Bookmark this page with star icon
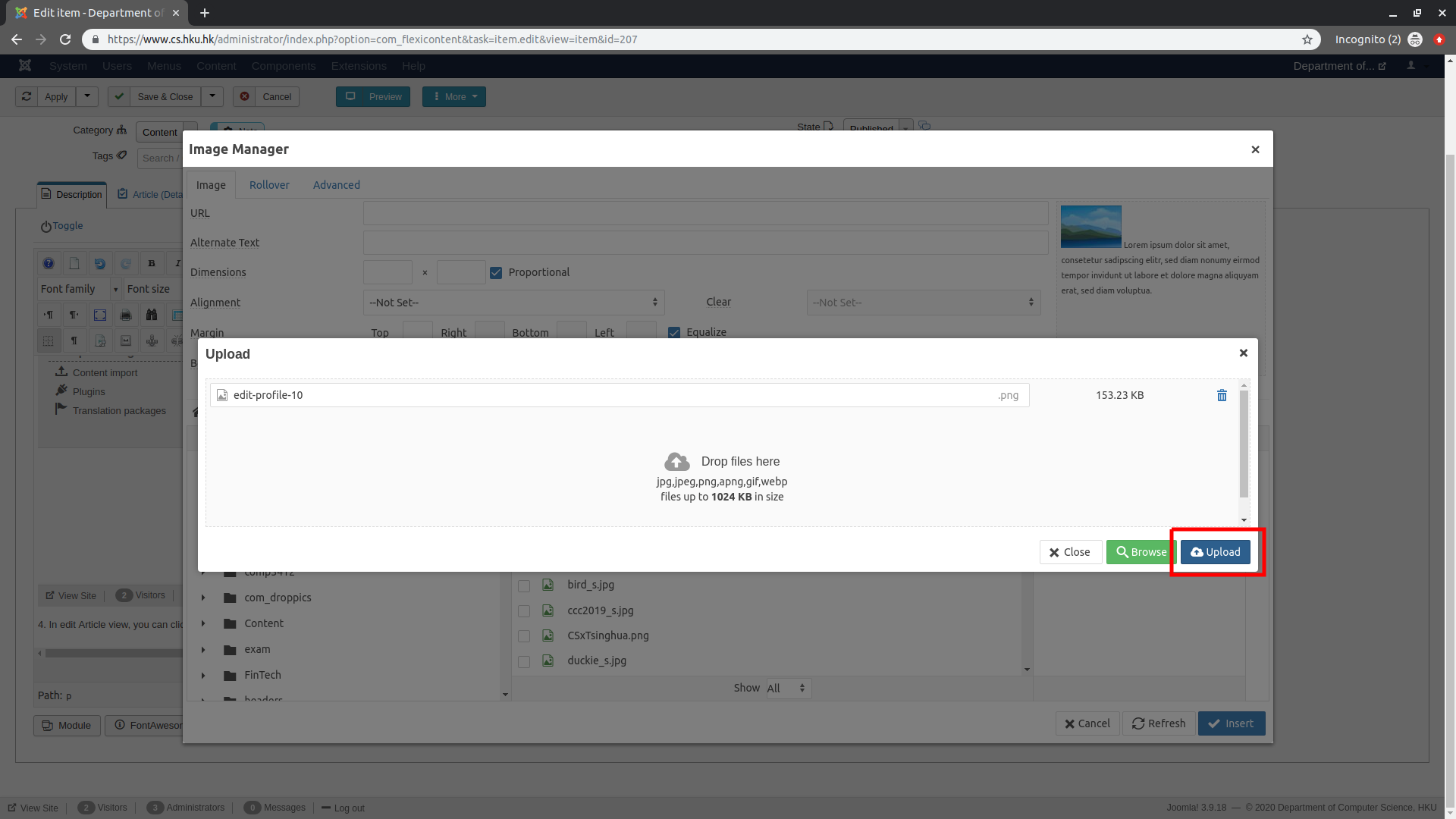The width and height of the screenshot is (1456, 819). coord(1307,39)
